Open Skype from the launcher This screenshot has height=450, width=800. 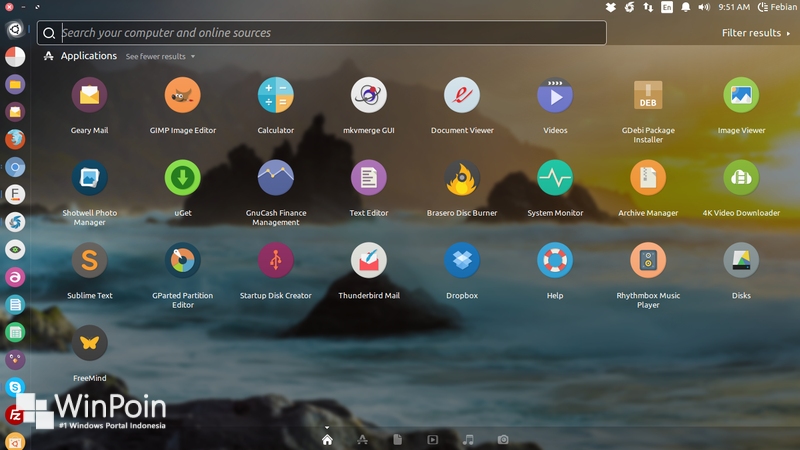click(15, 387)
